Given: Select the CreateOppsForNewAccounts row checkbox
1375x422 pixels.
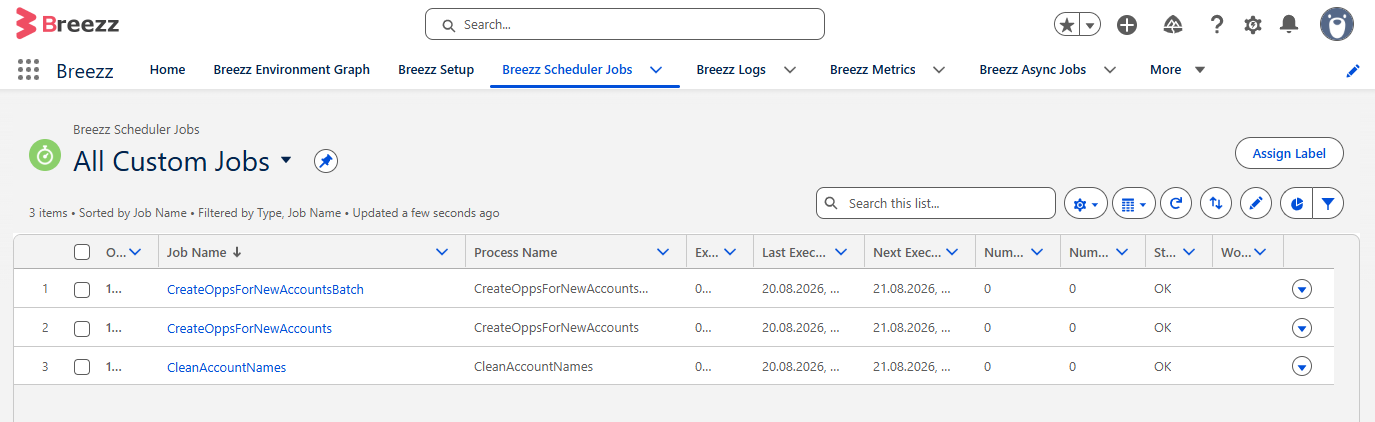Looking at the screenshot, I should pyautogui.click(x=82, y=328).
